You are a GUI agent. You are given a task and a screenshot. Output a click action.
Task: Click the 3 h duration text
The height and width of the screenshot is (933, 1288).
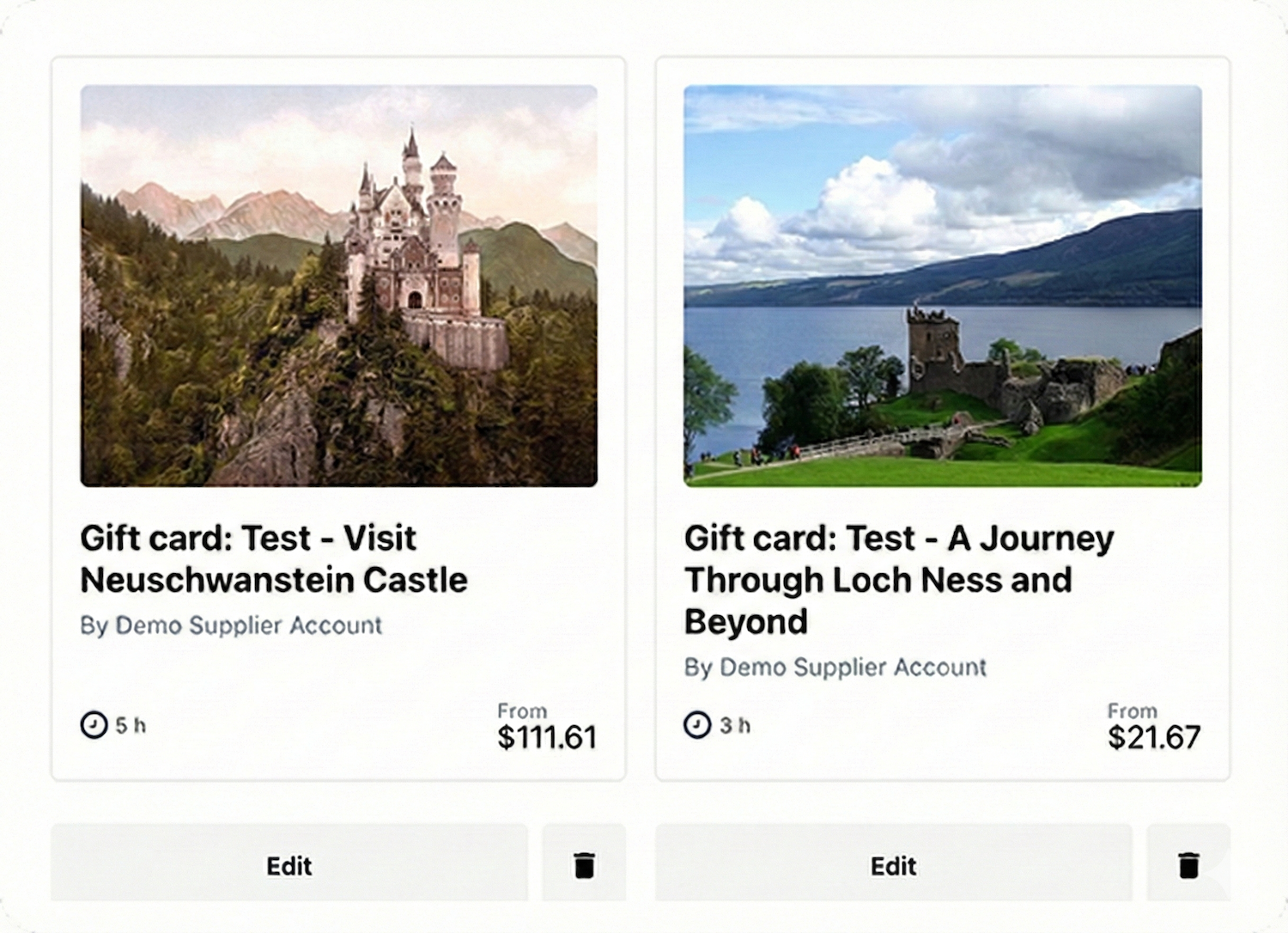click(735, 726)
